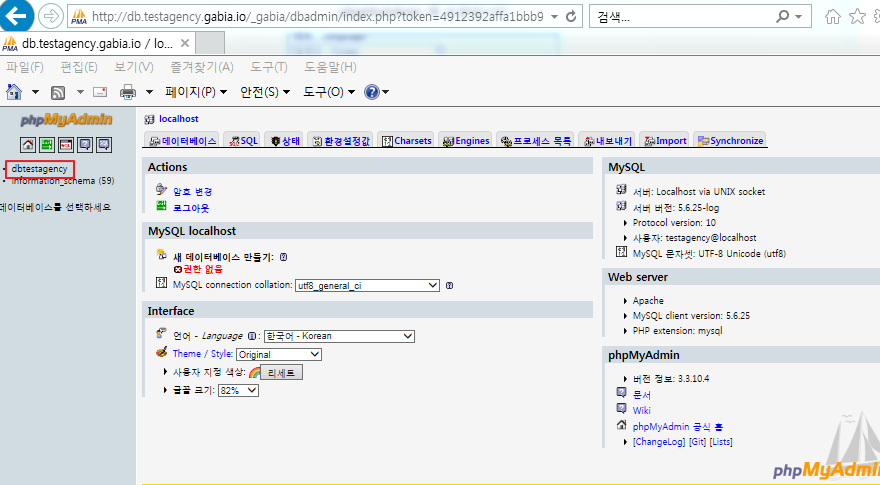Click the Wiki link
This screenshot has width=880, height=485.
[641, 410]
